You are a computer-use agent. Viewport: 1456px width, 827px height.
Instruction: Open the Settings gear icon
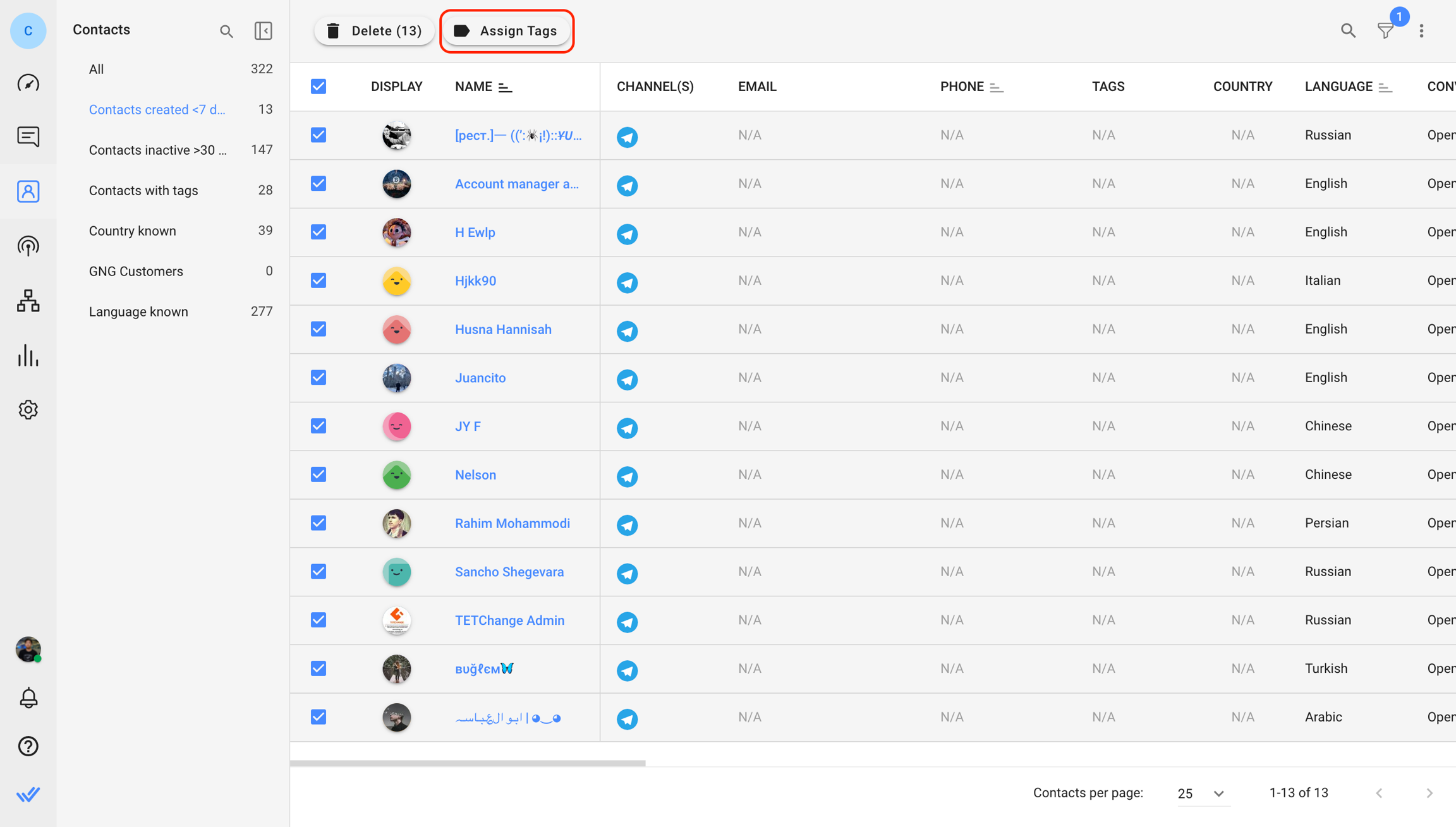pos(28,410)
